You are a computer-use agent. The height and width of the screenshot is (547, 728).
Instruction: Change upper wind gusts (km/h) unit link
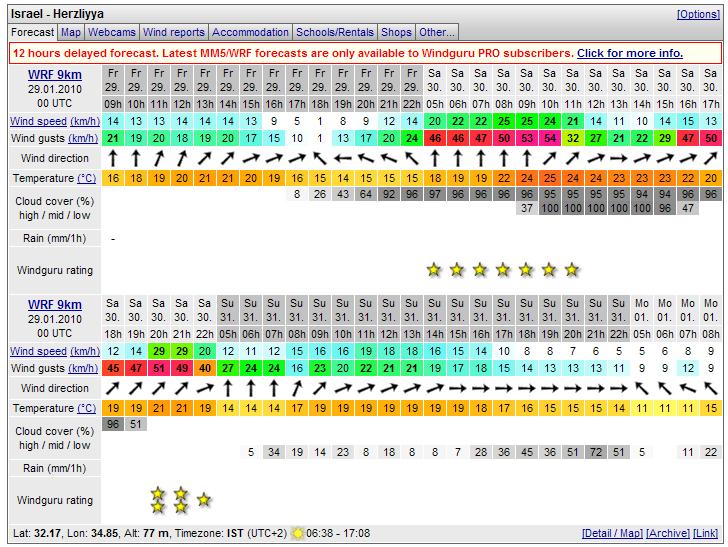pos(83,138)
